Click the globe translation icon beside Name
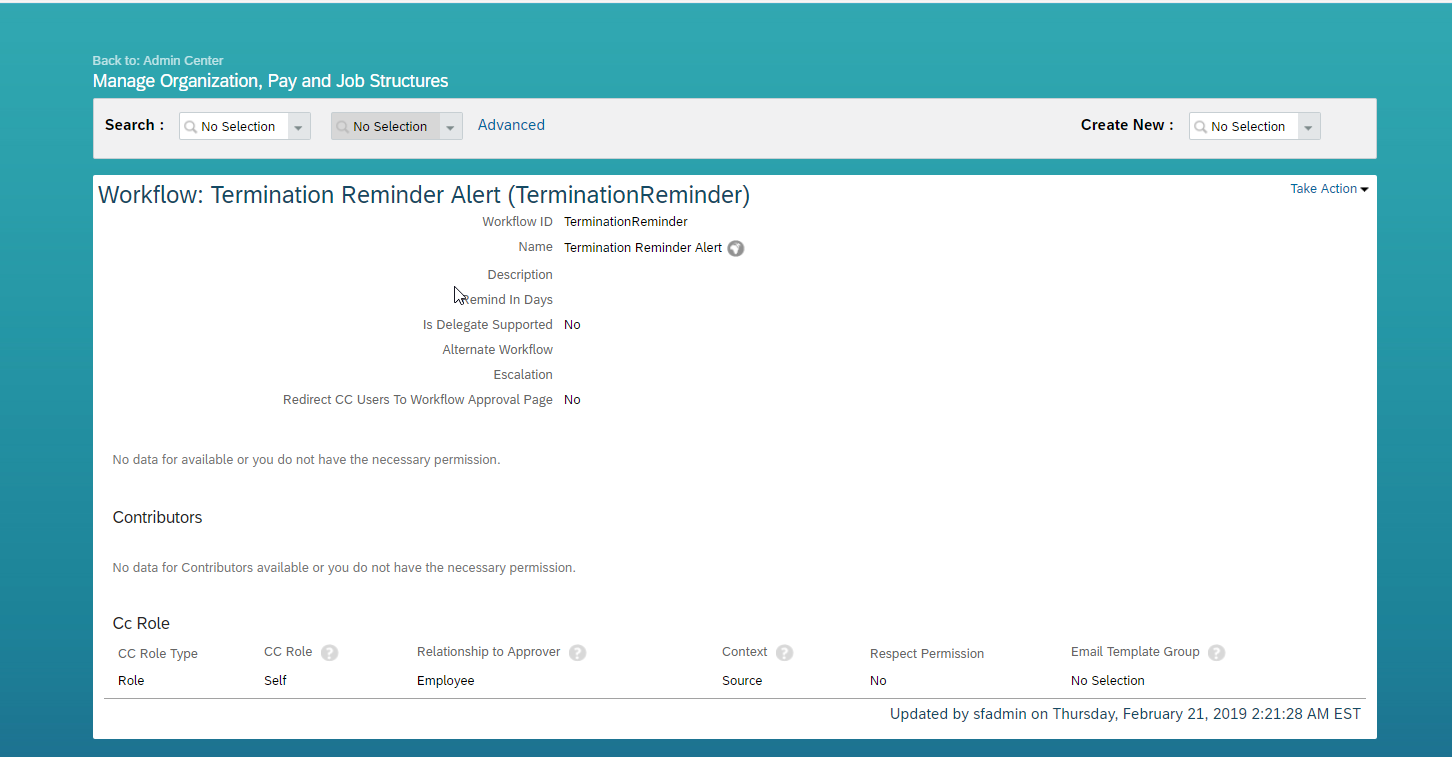This screenshot has width=1452, height=757. [x=736, y=249]
